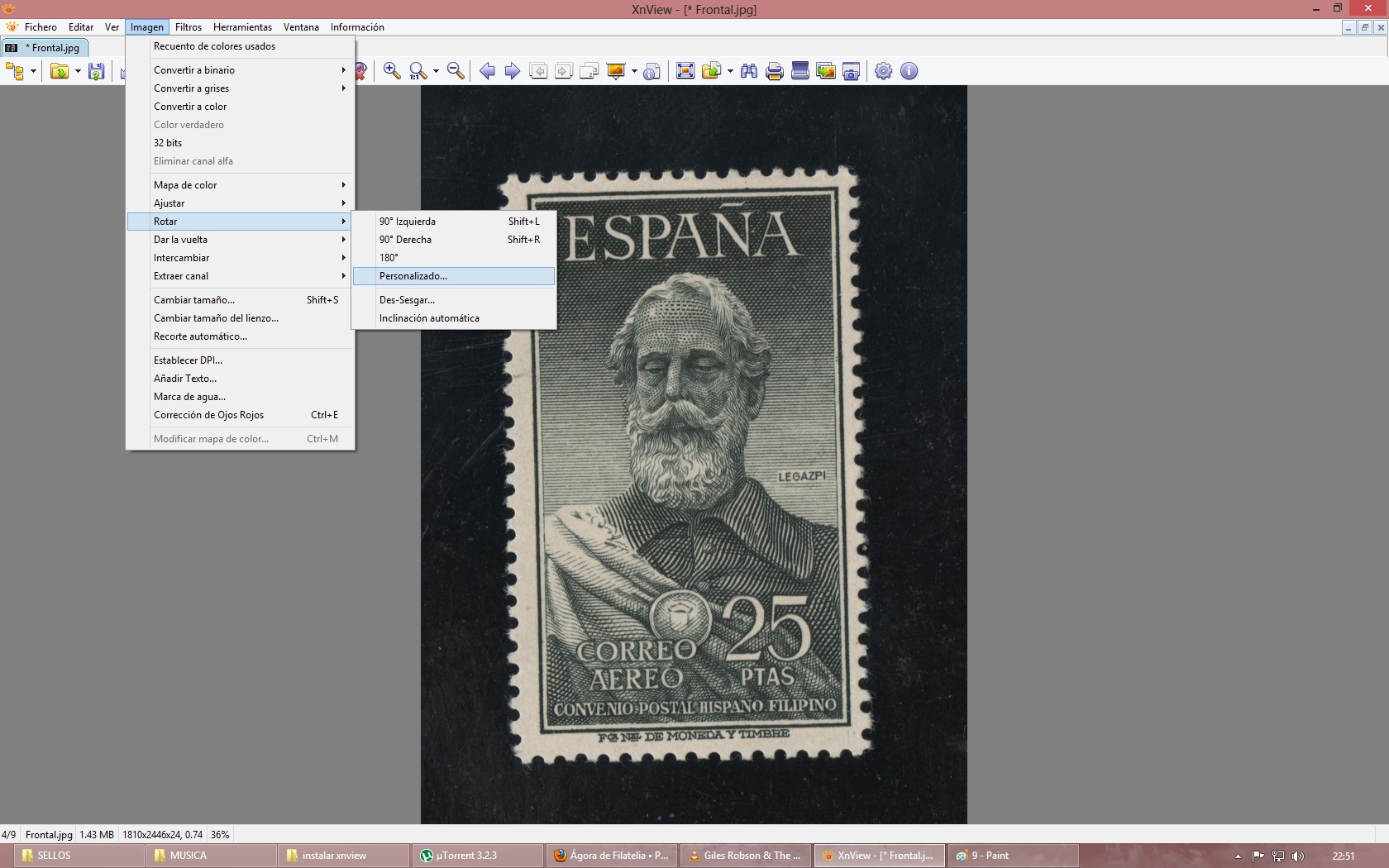Screen dimensions: 1389x868
Task: Open the Filtros menu
Action: click(x=188, y=27)
